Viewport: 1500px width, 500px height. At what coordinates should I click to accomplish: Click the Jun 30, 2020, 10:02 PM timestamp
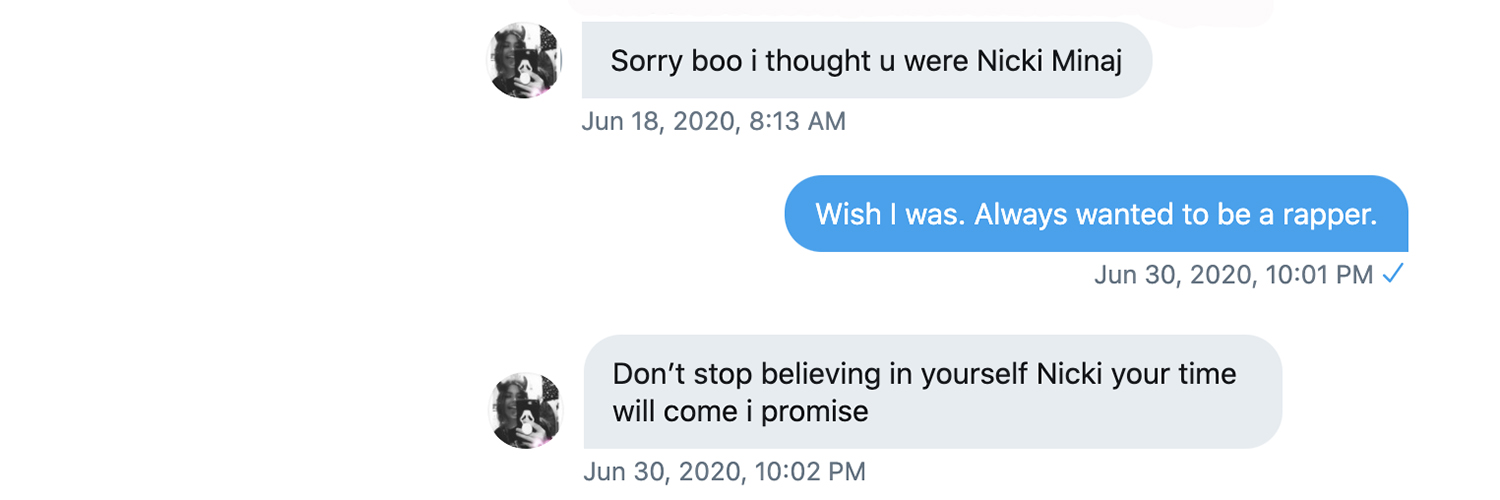click(724, 471)
